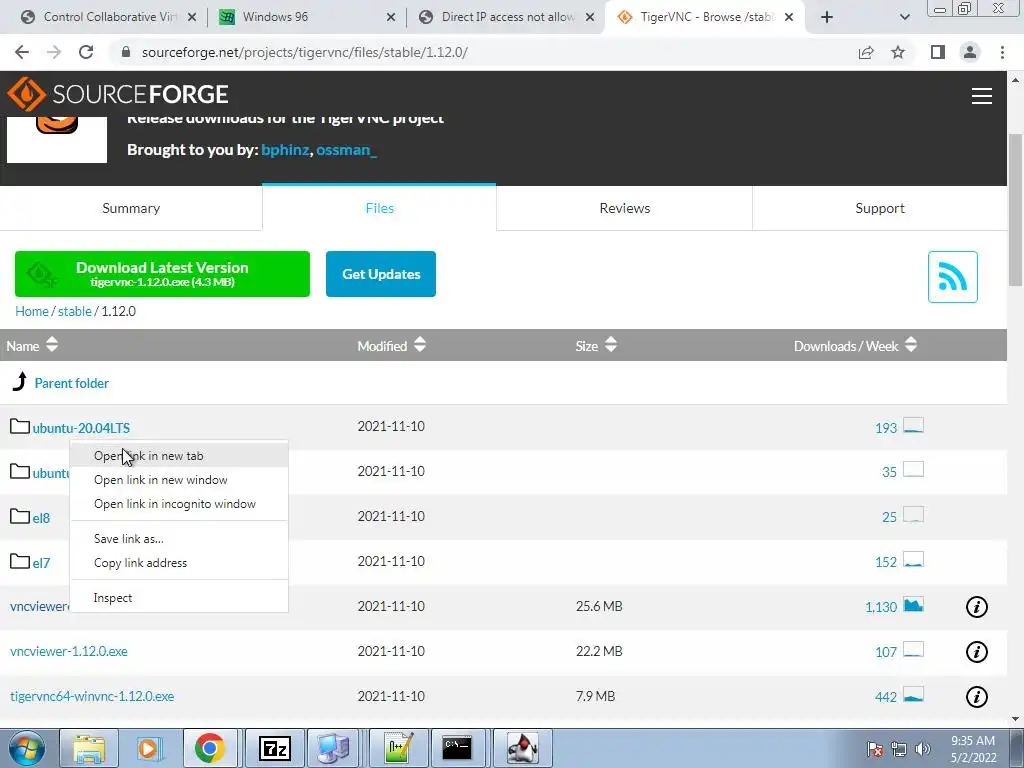Sort files by Size column
1024x768 pixels.
596,345
